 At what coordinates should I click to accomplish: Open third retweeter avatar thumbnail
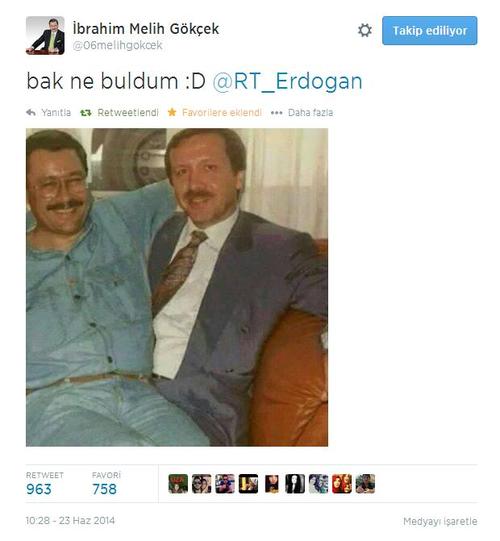(225, 484)
